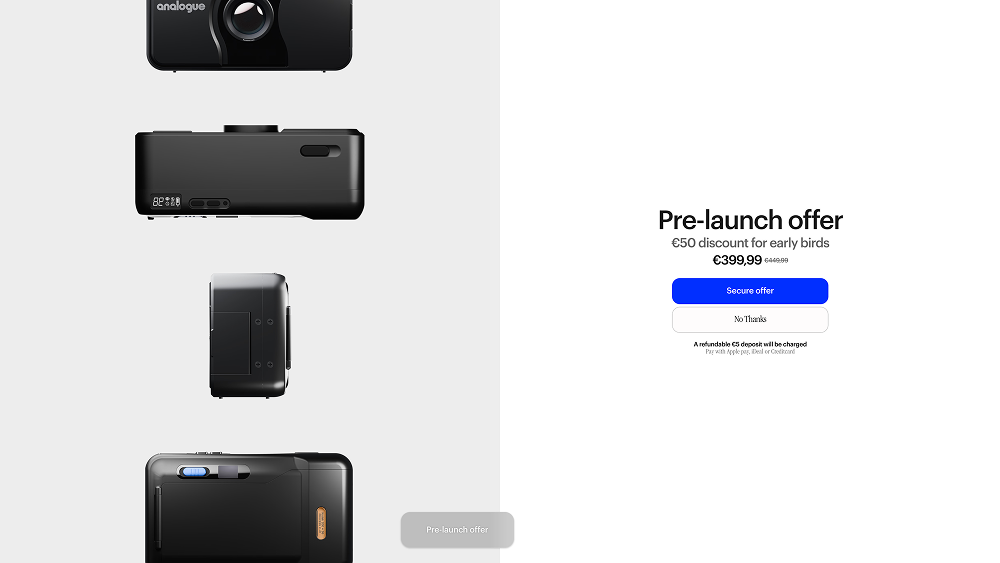The image size is (1000, 563).
Task: Select the side-view camera image
Action: coord(249,335)
